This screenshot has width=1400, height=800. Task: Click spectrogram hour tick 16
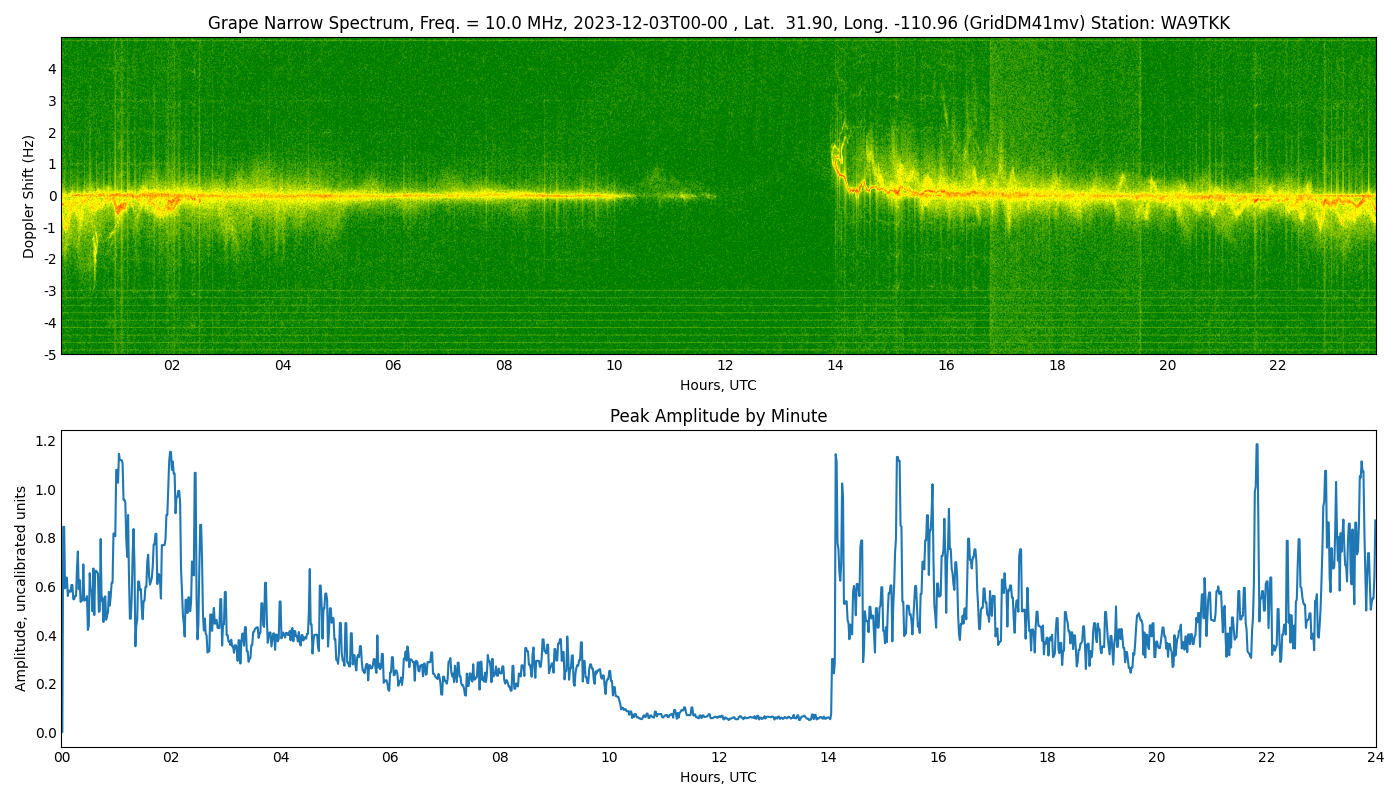tap(946, 366)
